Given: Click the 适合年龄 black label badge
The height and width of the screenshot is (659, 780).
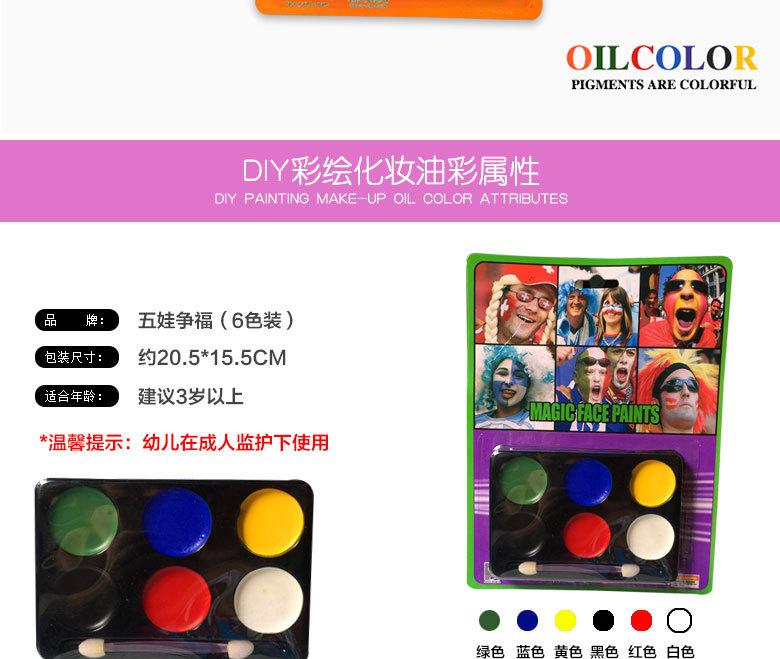Looking at the screenshot, I should tap(77, 396).
